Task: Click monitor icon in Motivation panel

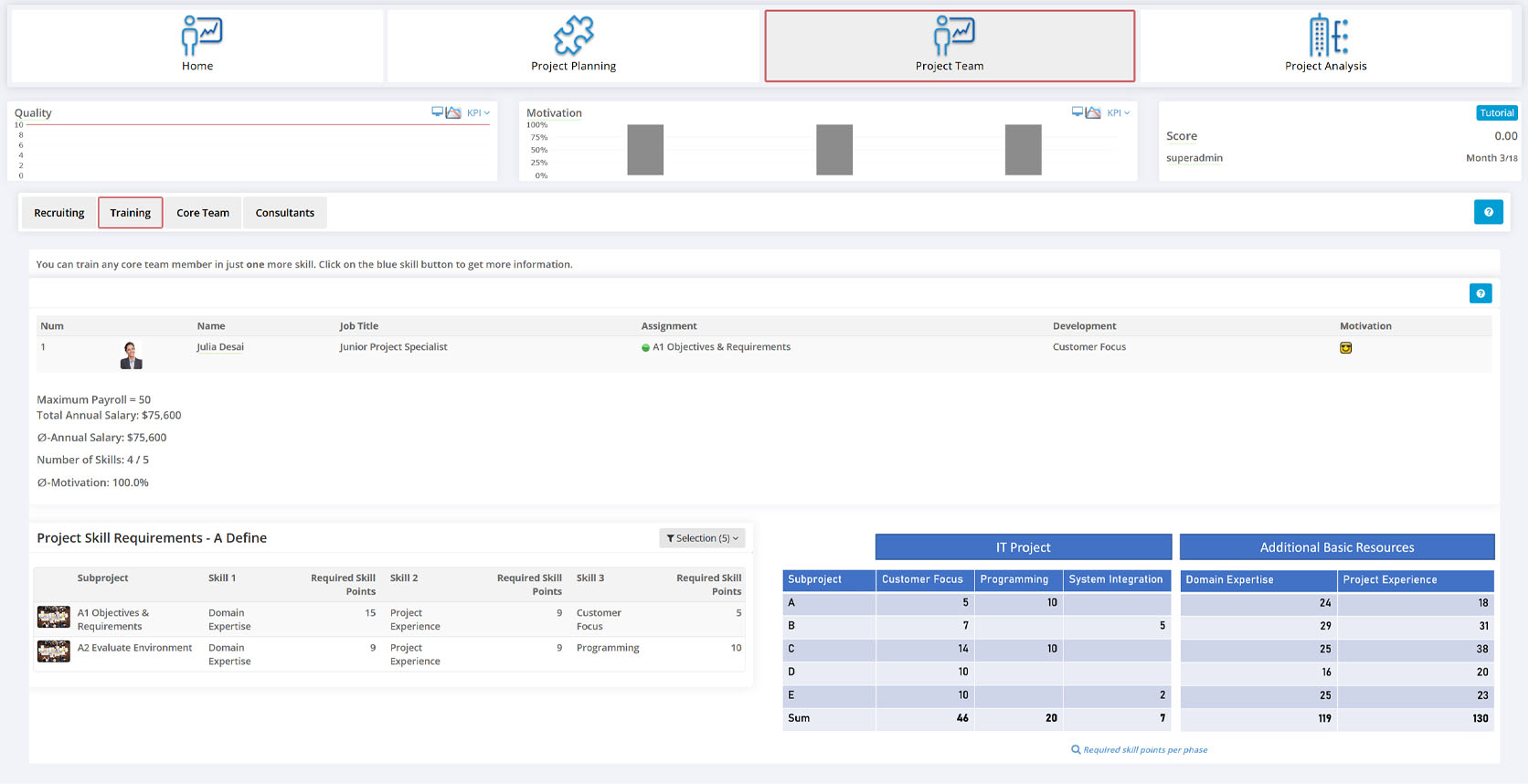Action: (x=1077, y=112)
